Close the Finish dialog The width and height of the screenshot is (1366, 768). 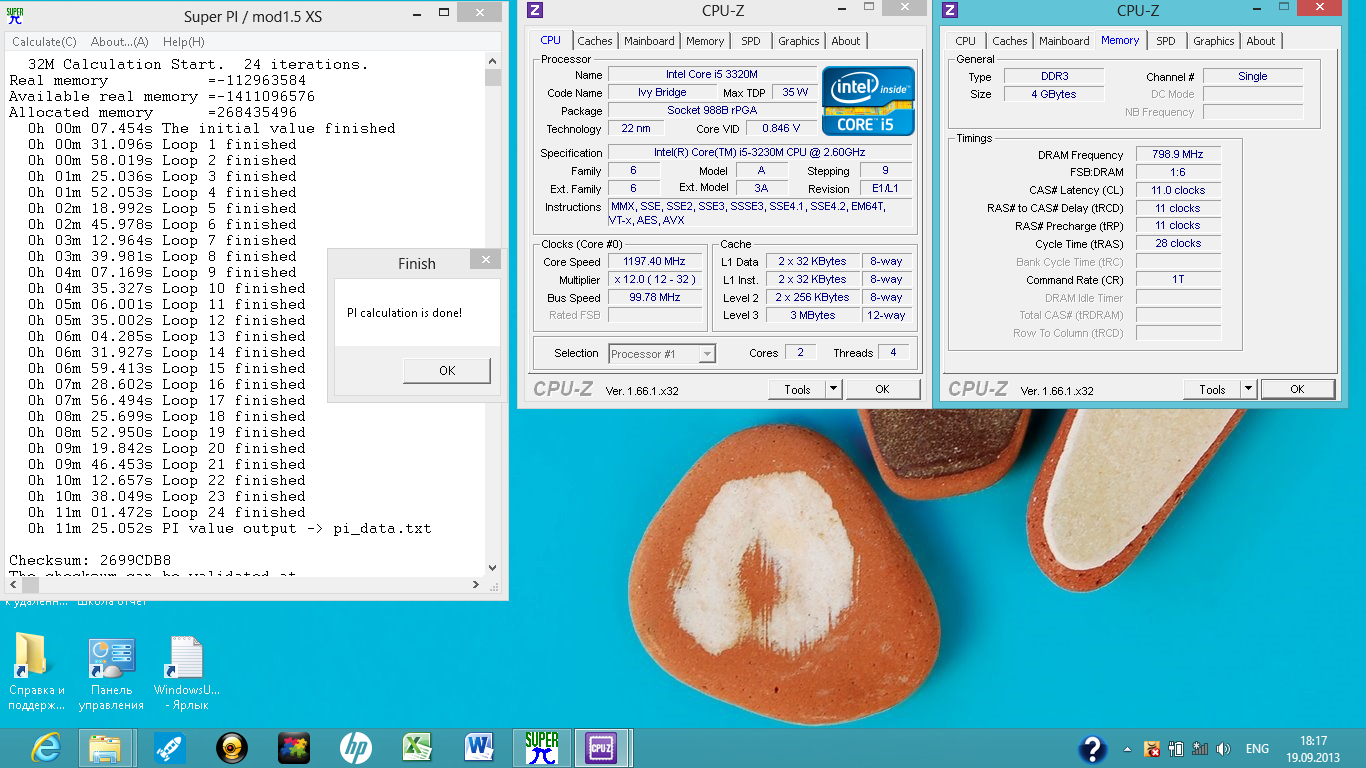tap(485, 260)
